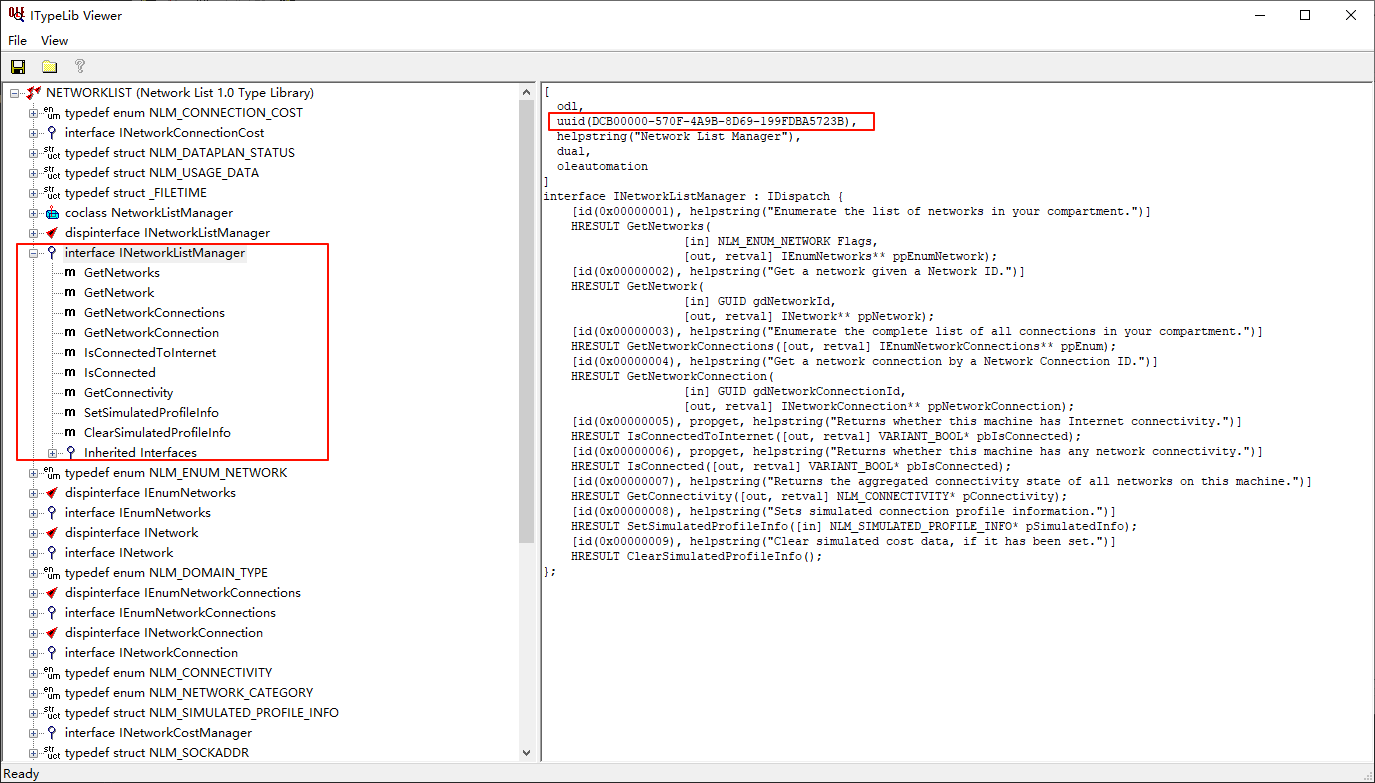
Task: Click the GetNetworks method icon
Action: coord(70,273)
